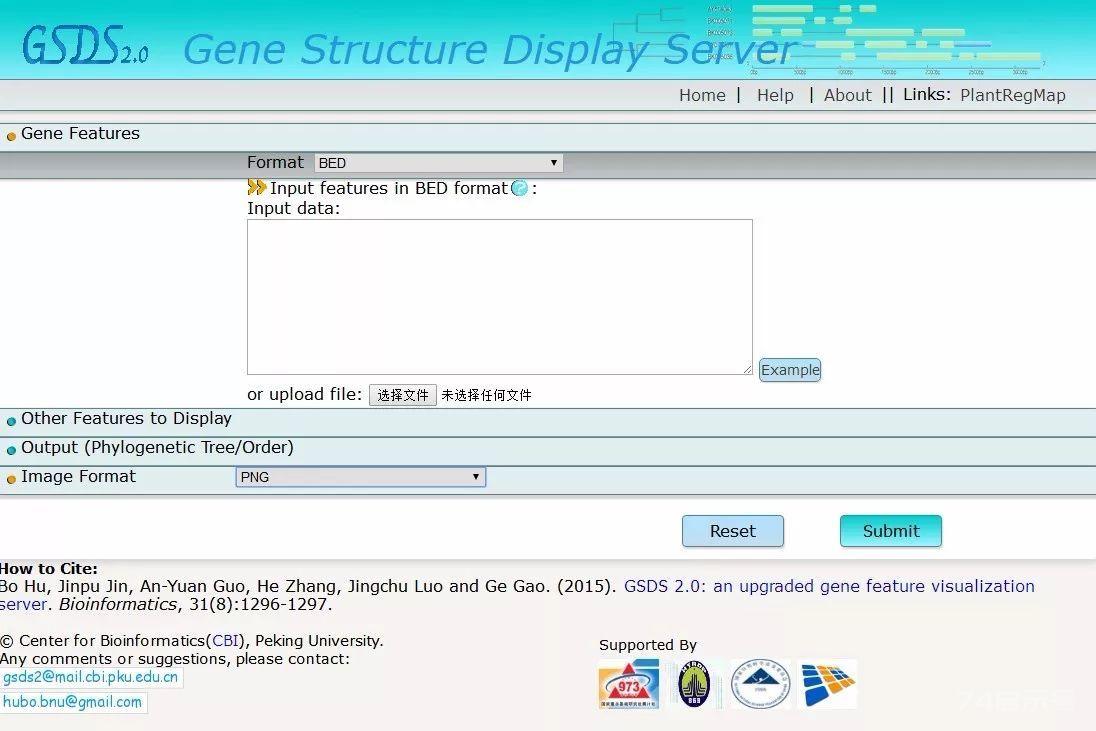
Task: Click inside the Input data text area
Action: pyautogui.click(x=500, y=297)
